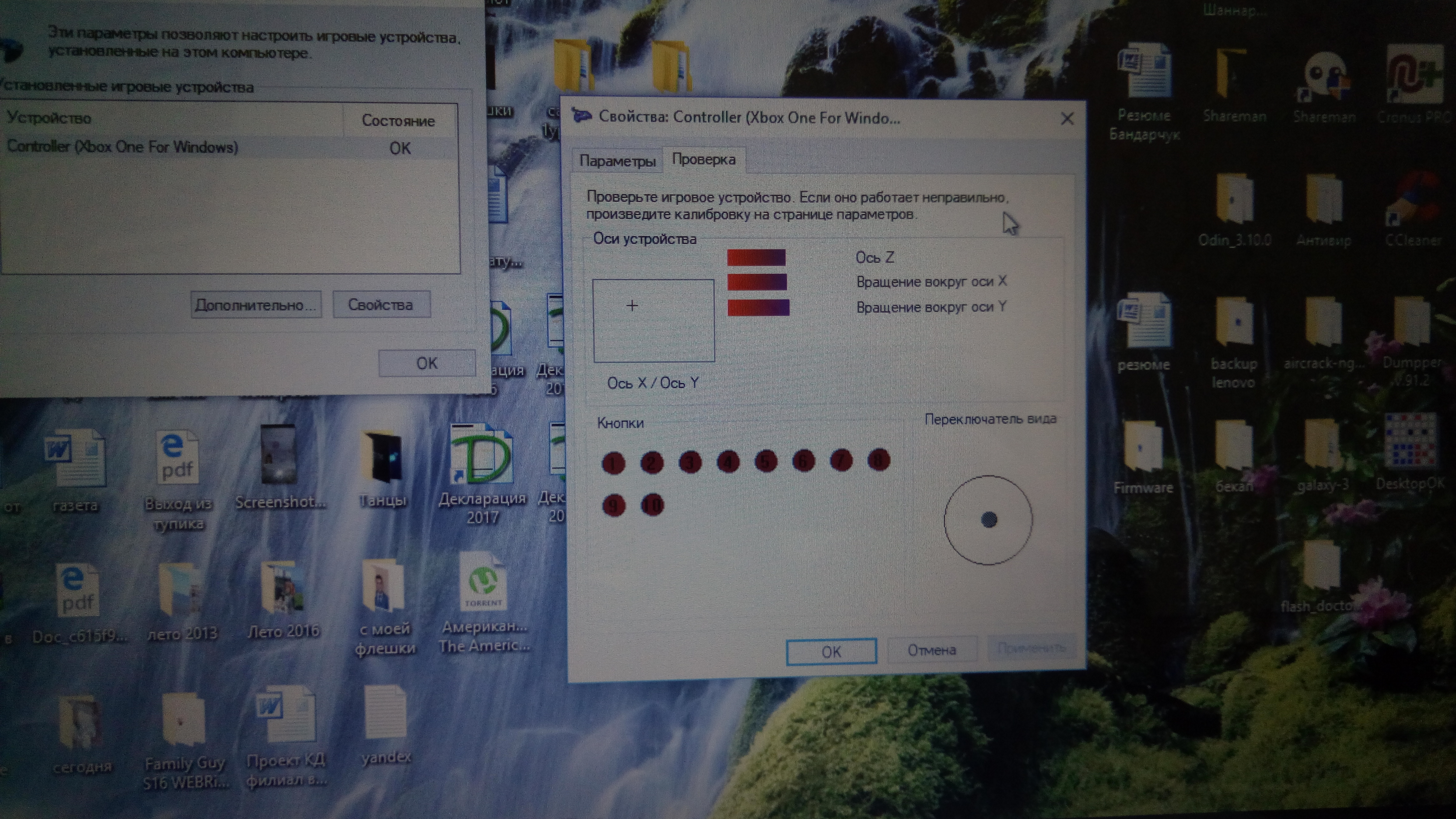Select the Проверка tab
The width and height of the screenshot is (1456, 819).
[x=704, y=160]
